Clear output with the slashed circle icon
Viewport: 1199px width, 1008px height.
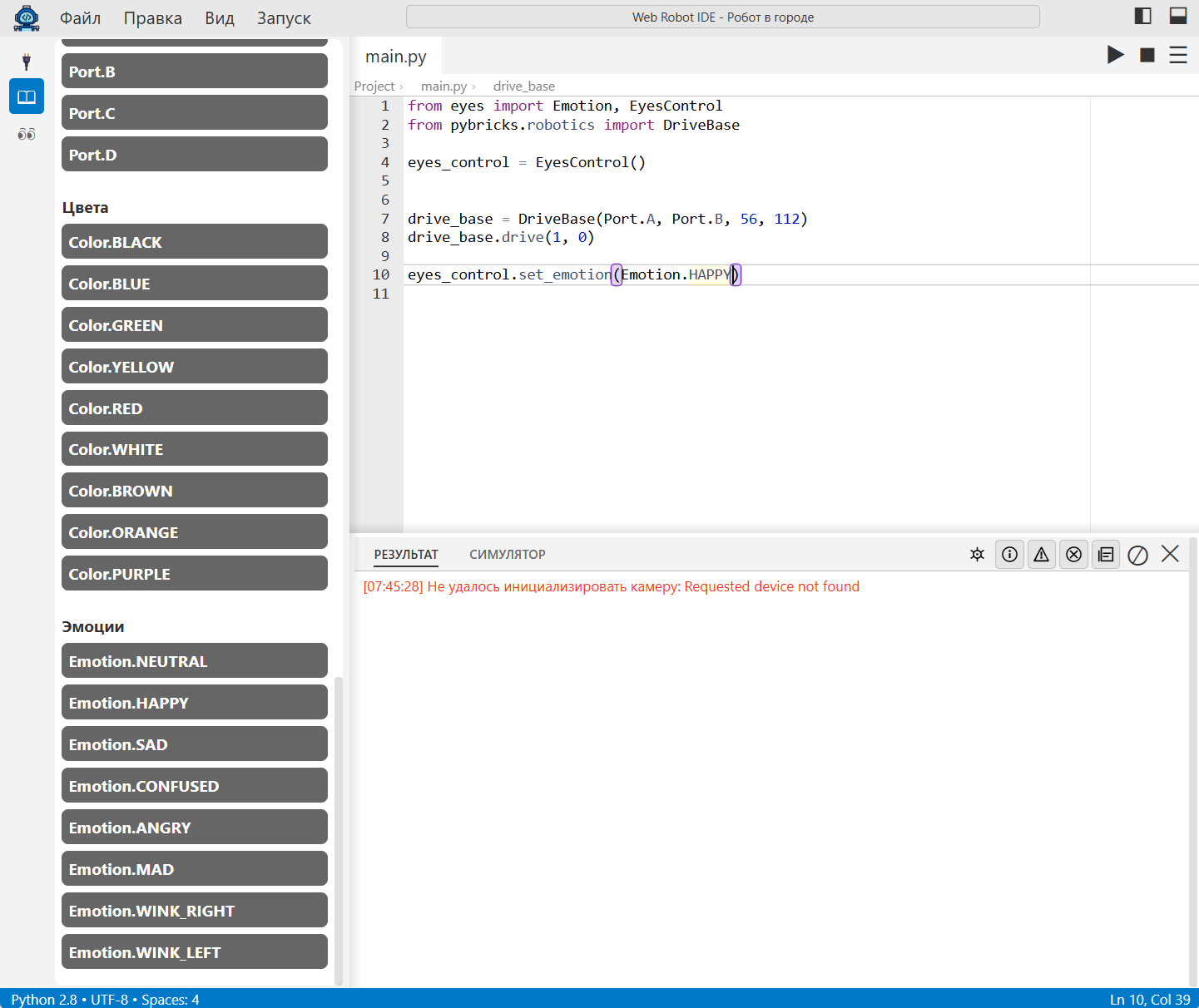coord(1138,555)
